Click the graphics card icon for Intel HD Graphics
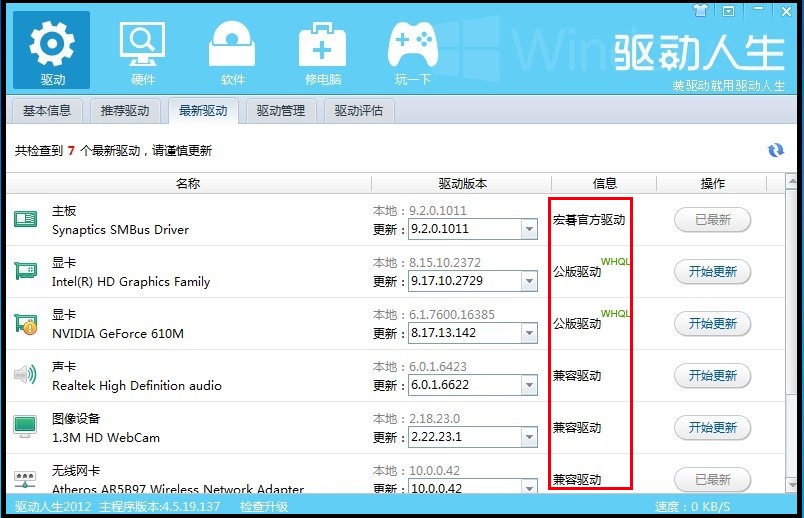 pyautogui.click(x=25, y=271)
